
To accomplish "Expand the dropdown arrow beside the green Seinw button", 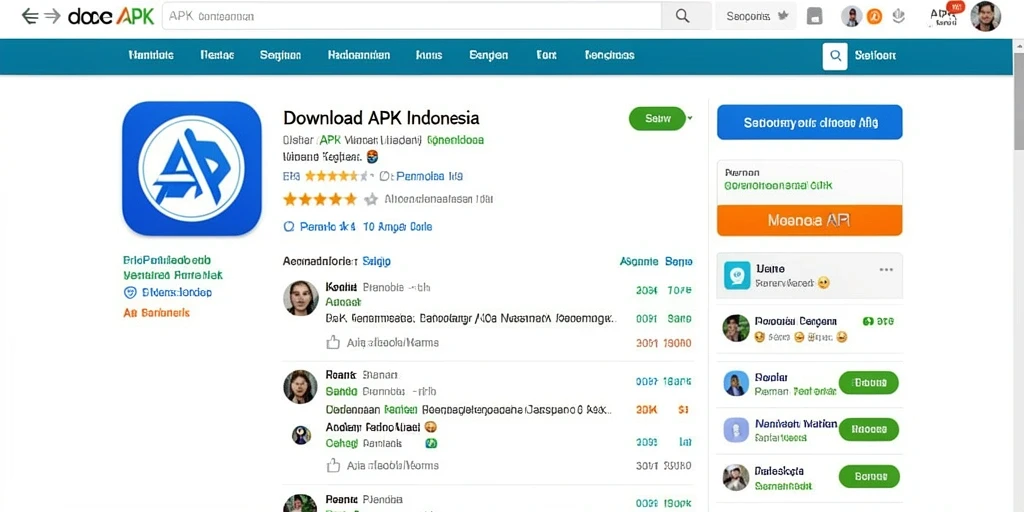I will coord(691,118).
